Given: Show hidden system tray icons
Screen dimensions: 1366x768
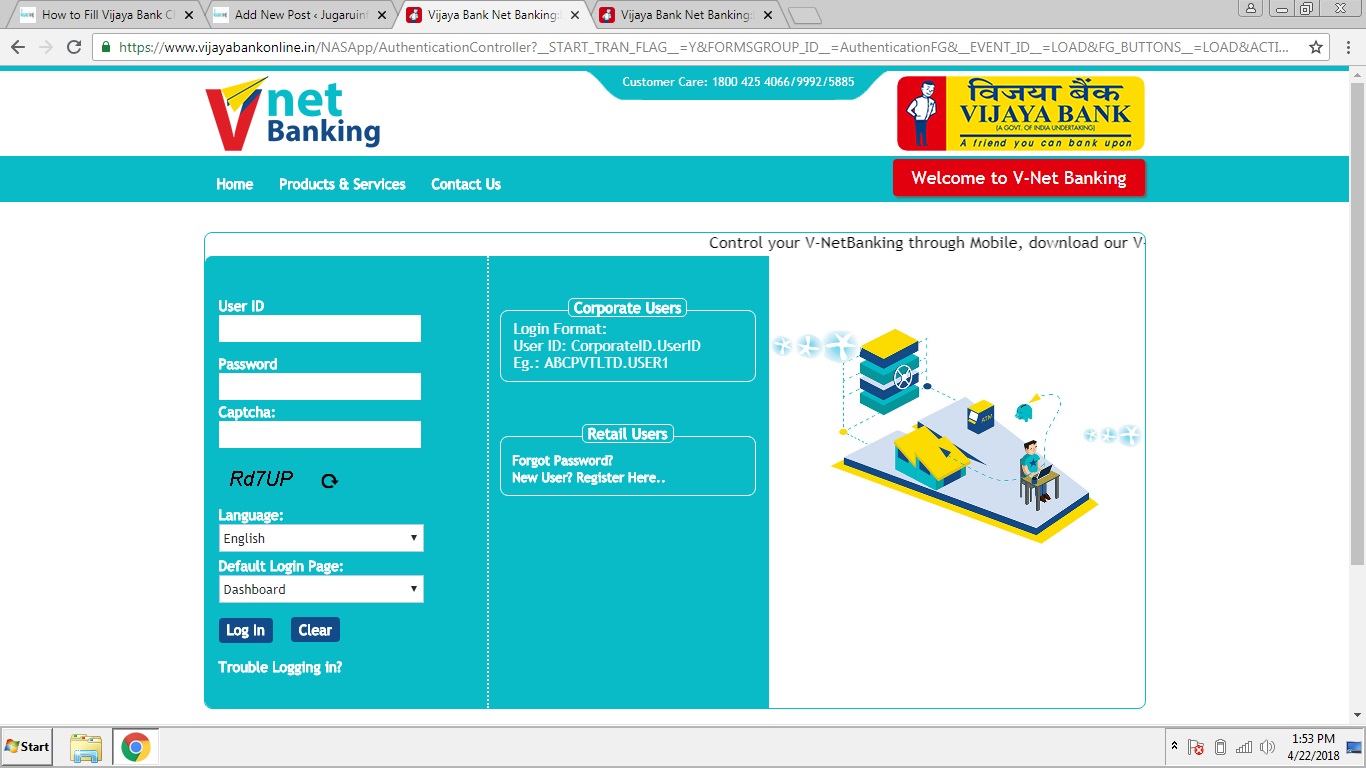Looking at the screenshot, I should [x=1174, y=747].
